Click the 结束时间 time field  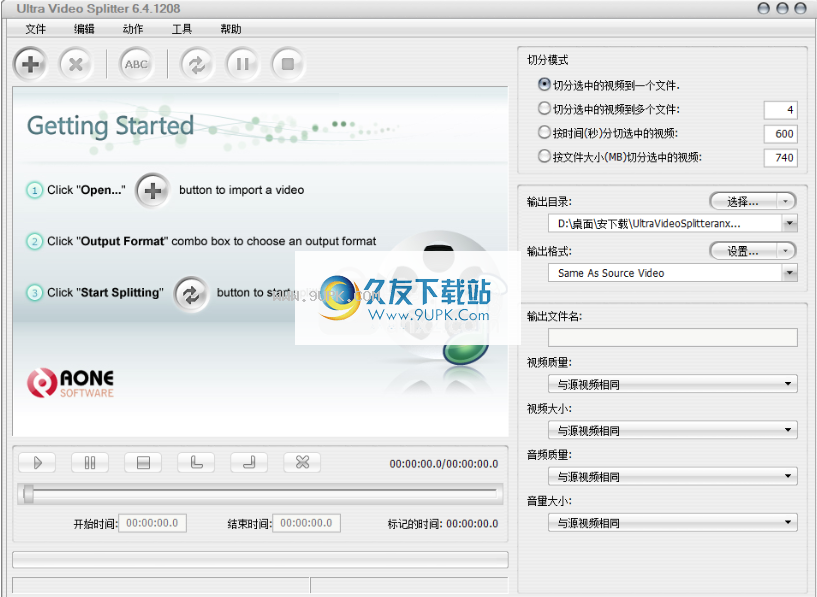coord(306,523)
